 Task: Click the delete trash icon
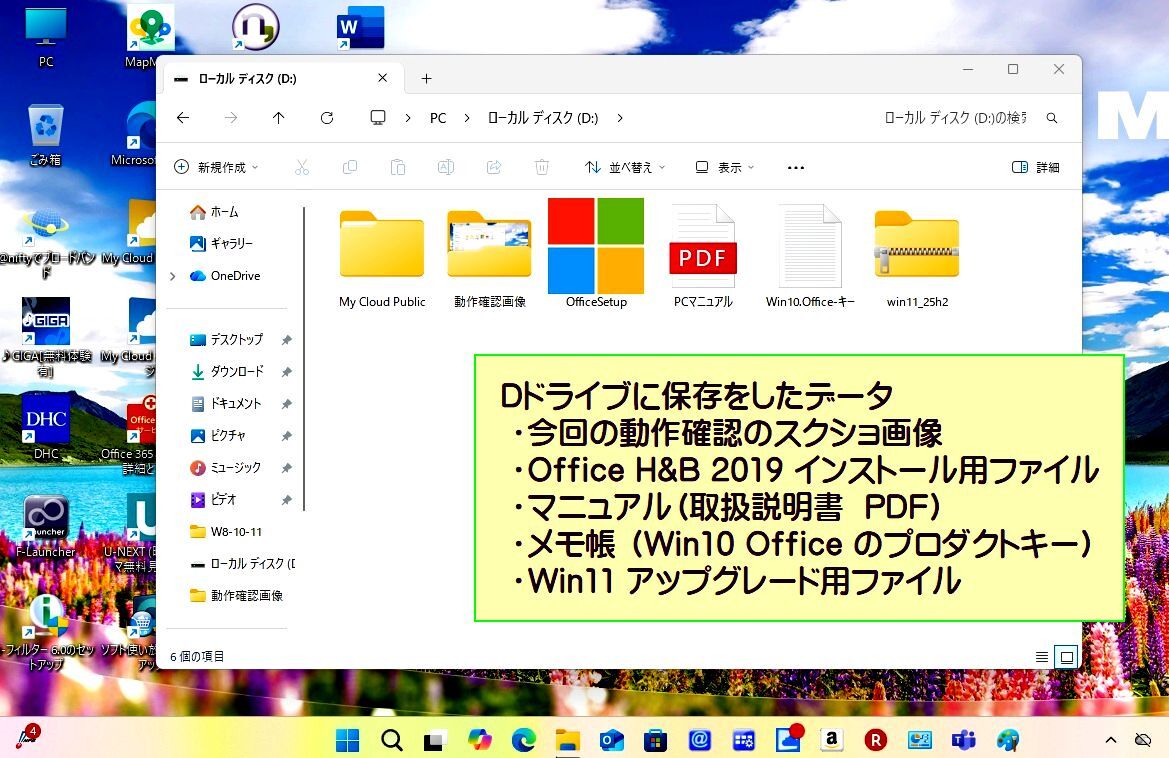(542, 167)
